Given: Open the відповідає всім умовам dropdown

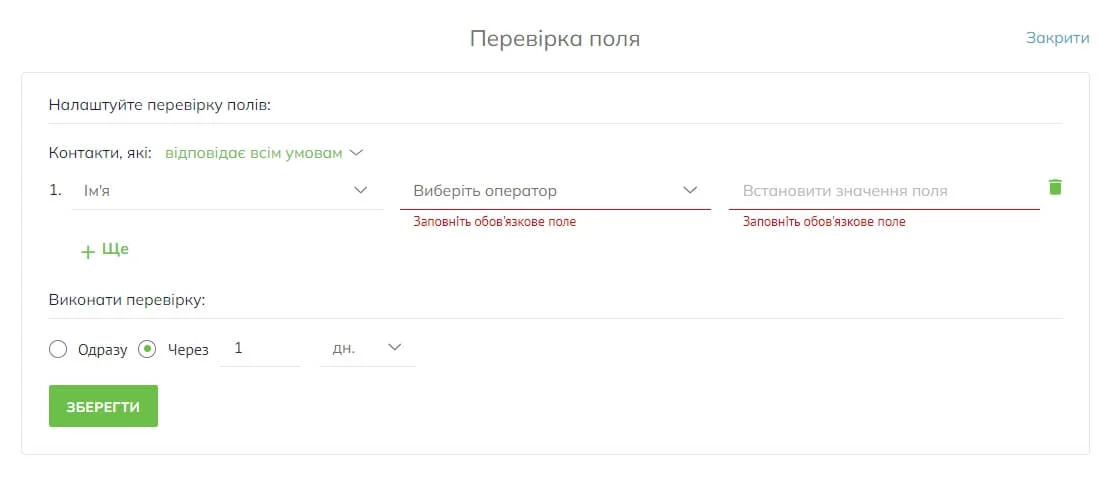Looking at the screenshot, I should (264, 153).
